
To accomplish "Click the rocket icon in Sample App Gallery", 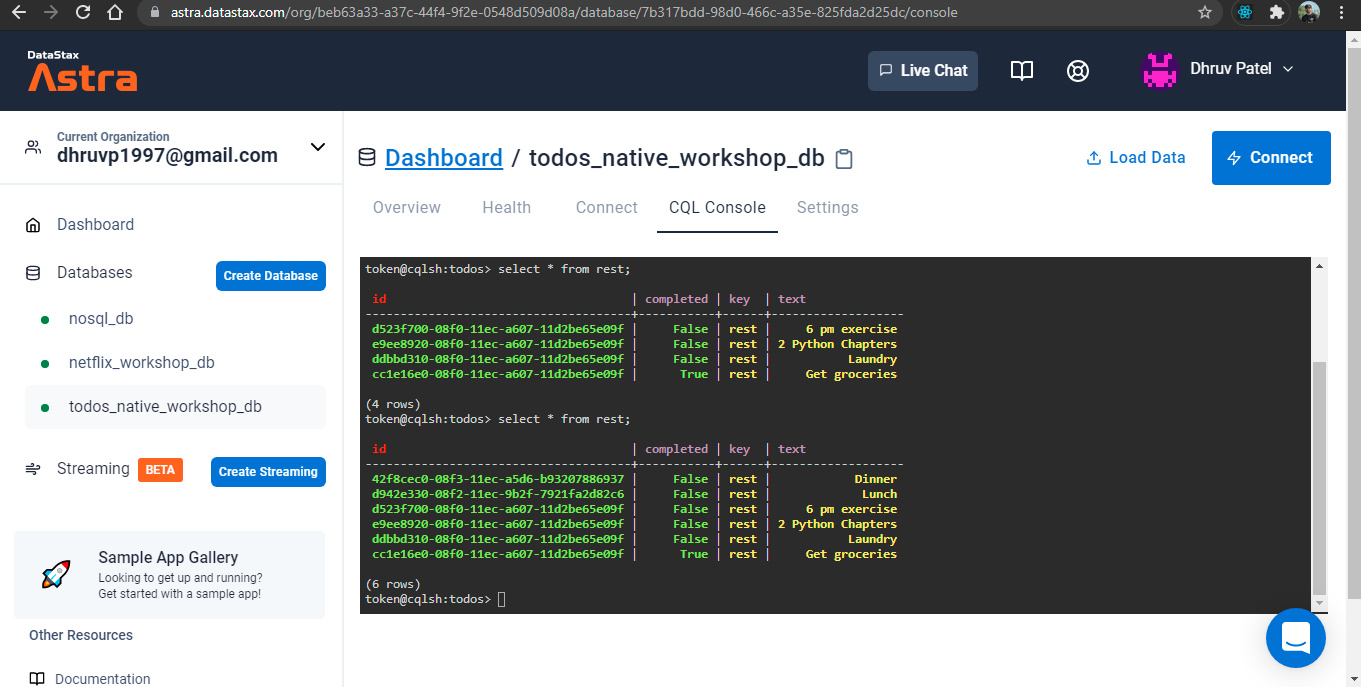I will [56, 574].
